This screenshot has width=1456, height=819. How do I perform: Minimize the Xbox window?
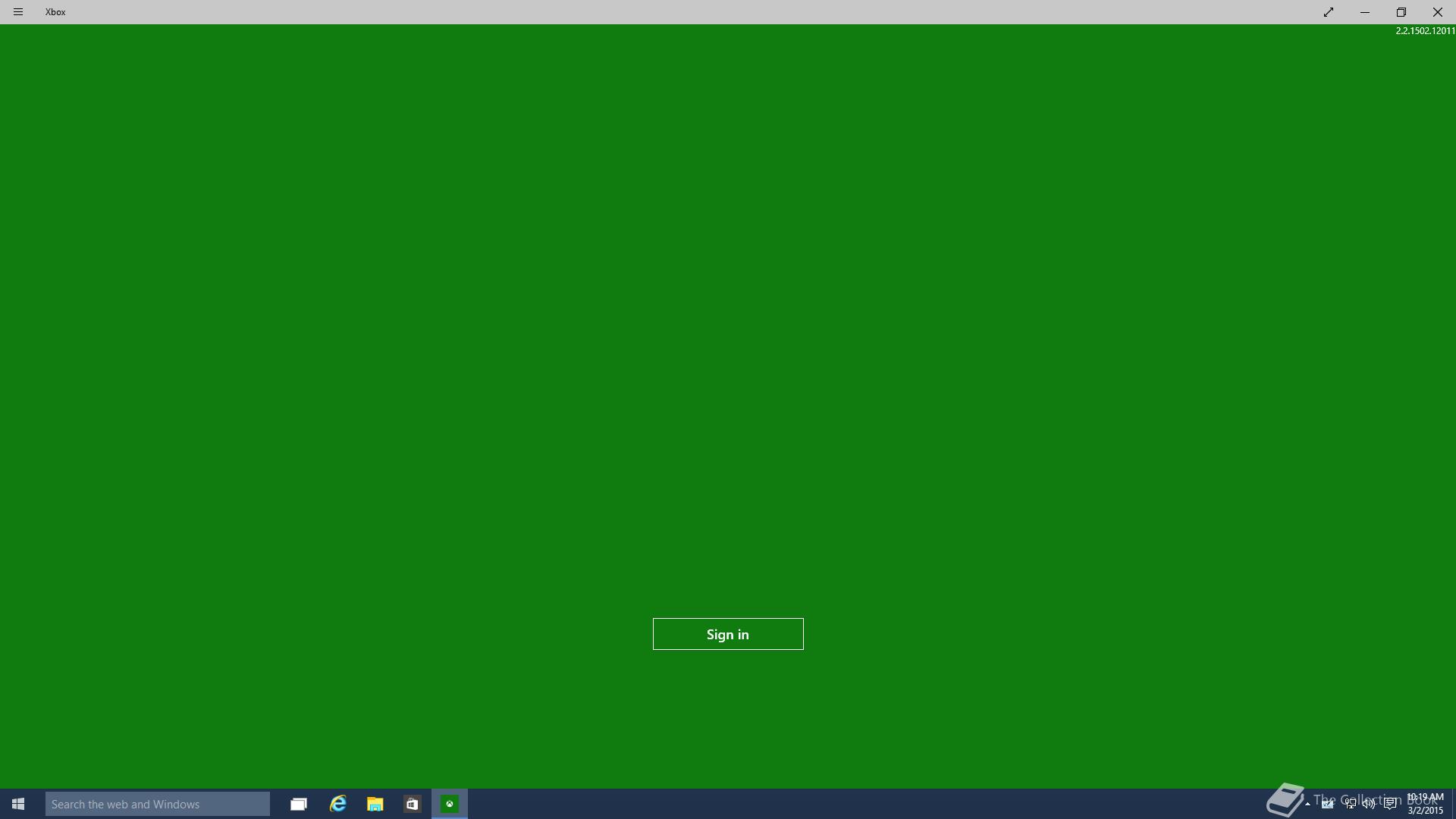pyautogui.click(x=1365, y=12)
